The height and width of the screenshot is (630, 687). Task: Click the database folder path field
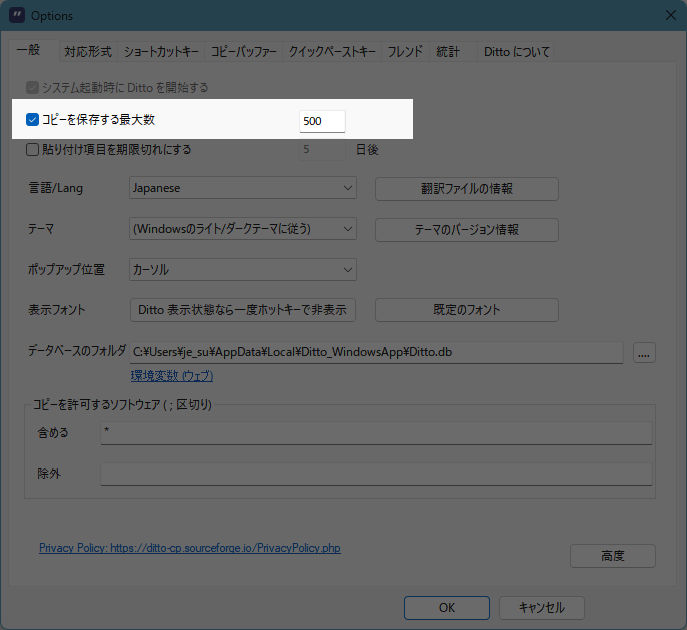tap(376, 352)
